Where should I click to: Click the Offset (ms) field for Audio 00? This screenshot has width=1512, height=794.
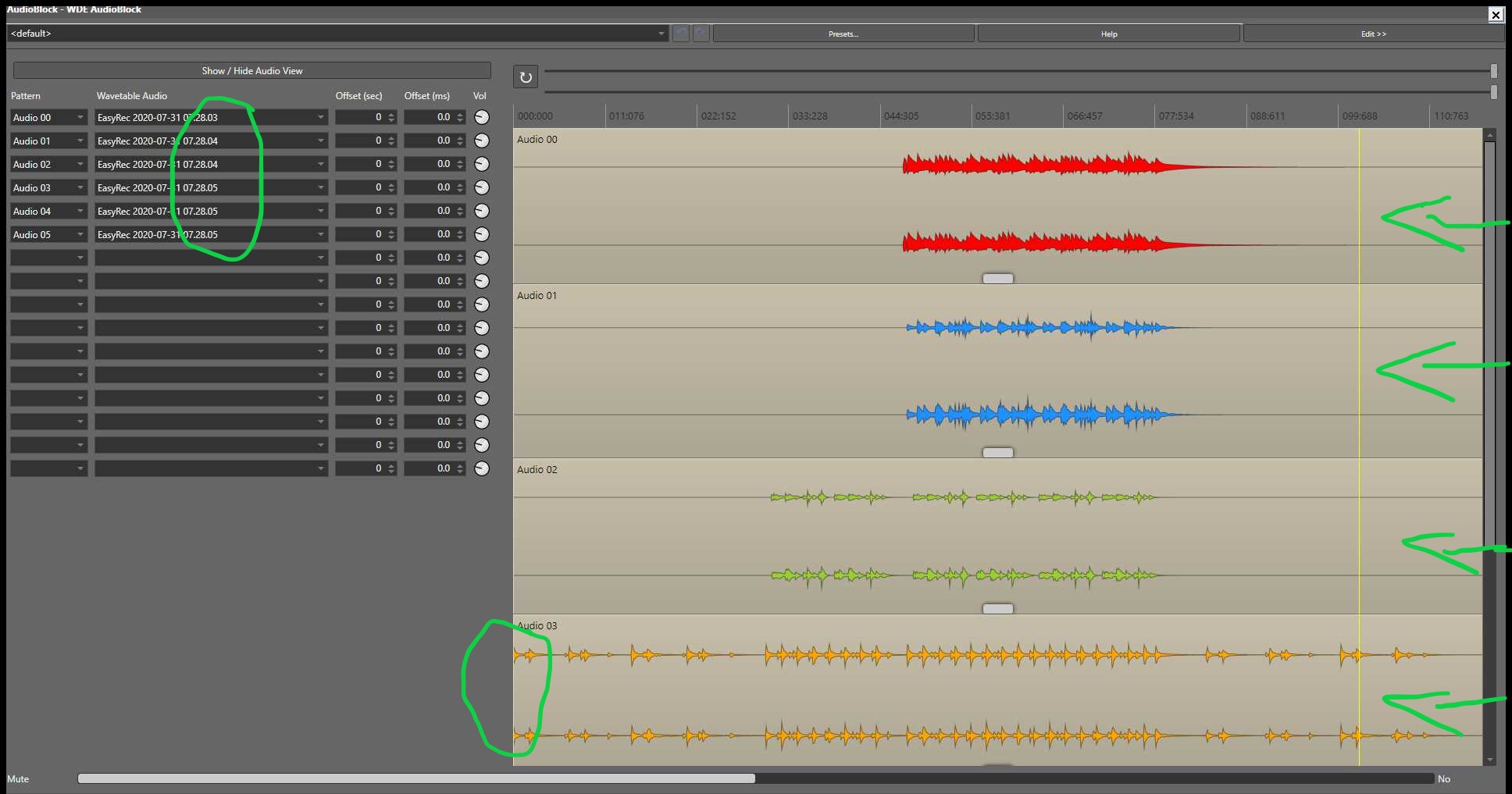coord(433,117)
